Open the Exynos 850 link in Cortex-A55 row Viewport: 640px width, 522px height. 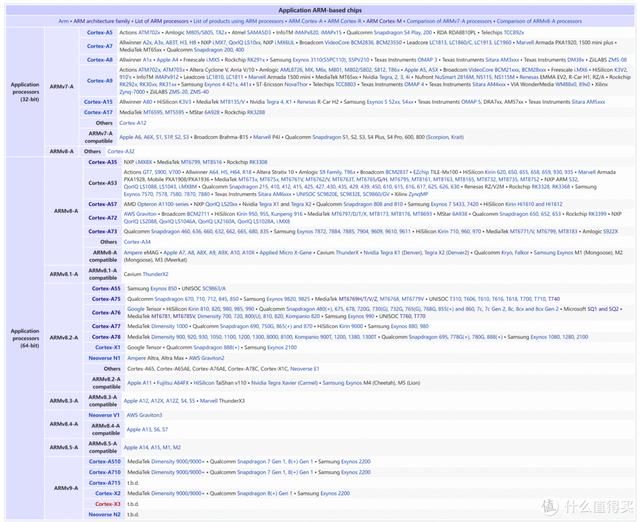[x=164, y=288]
